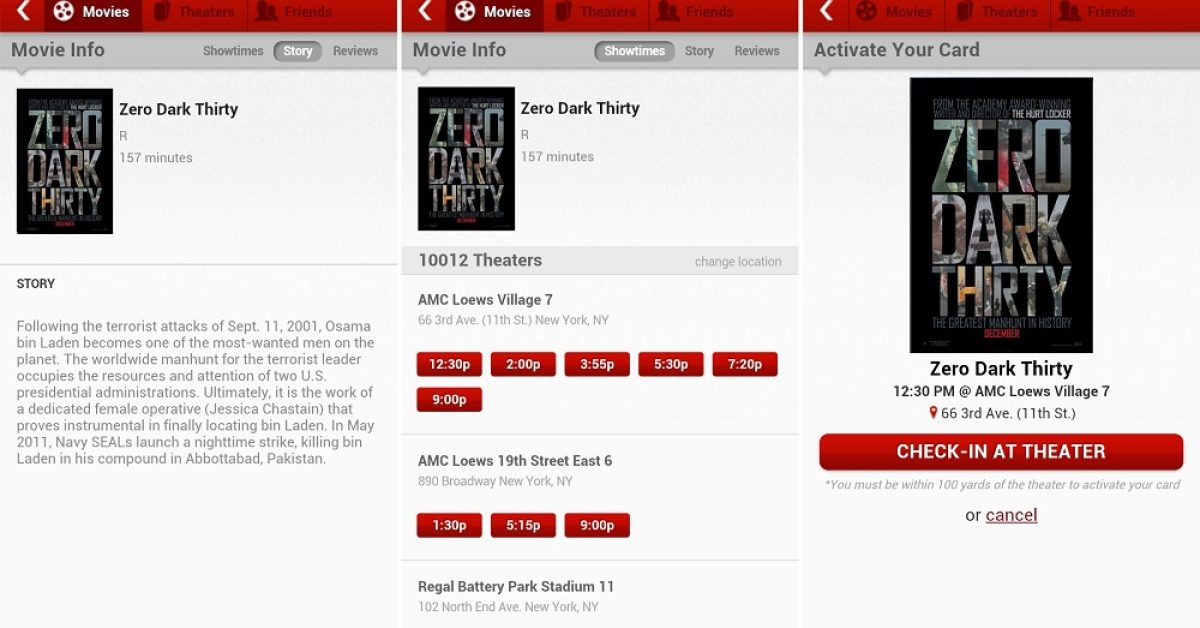
Task: Tap the large Zero Dark Thirty poster
Action: coord(1001,215)
